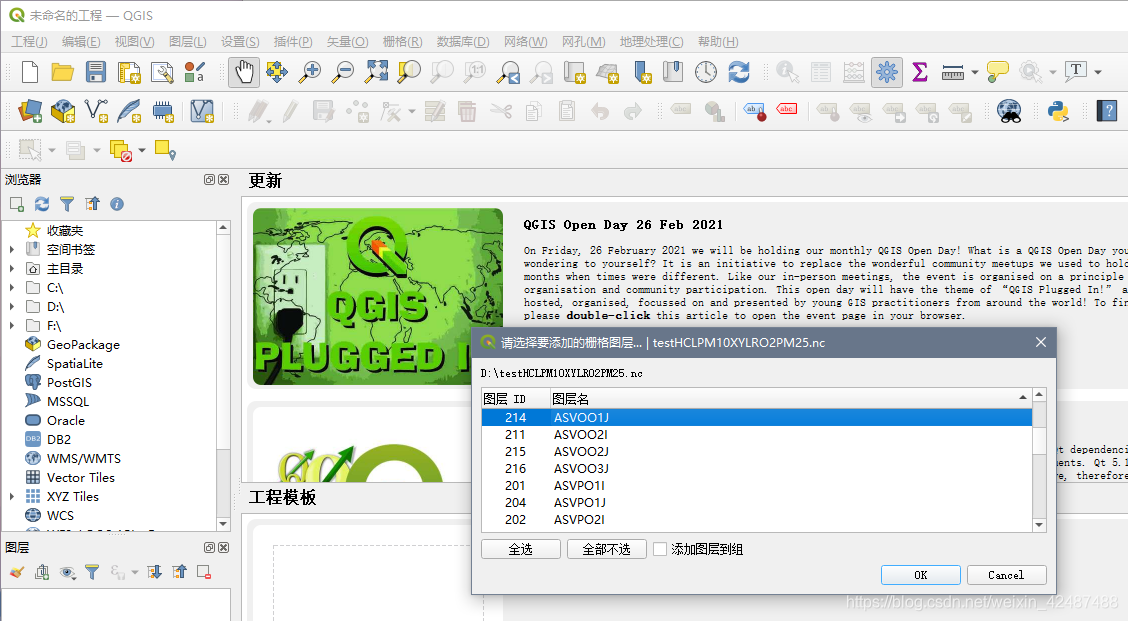Expand the D:\ drive node
Viewport: 1128px width, 621px height.
[12, 307]
